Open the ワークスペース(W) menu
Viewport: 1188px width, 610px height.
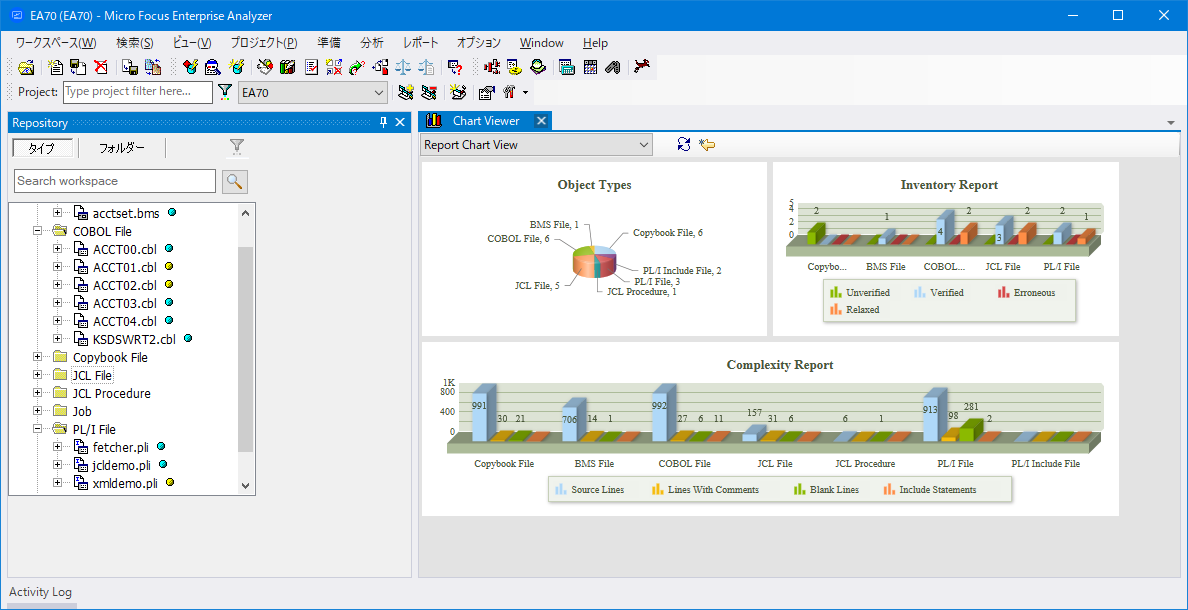pyautogui.click(x=56, y=43)
